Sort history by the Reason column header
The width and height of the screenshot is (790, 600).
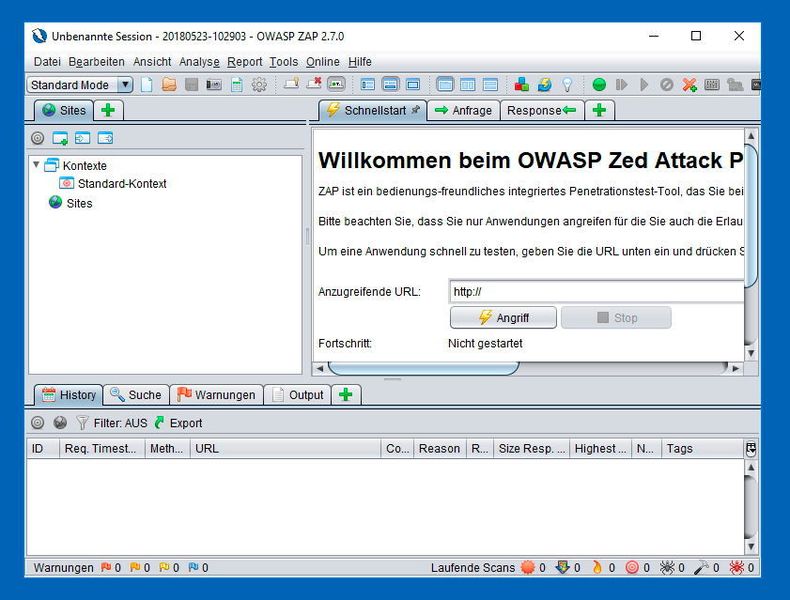point(440,448)
